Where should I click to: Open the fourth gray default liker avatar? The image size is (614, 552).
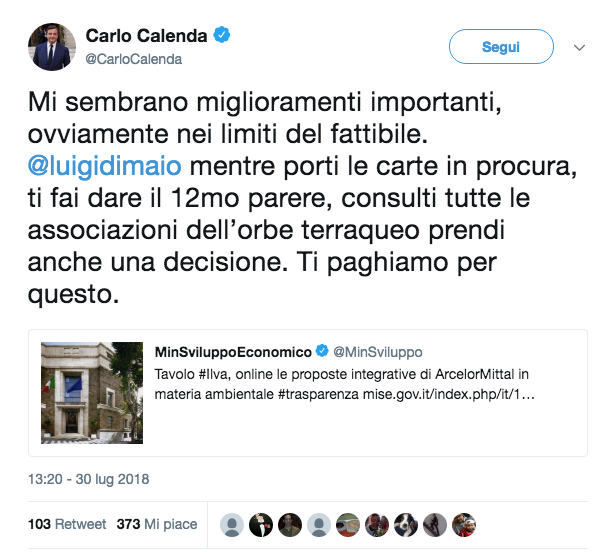pyautogui.click(x=319, y=525)
